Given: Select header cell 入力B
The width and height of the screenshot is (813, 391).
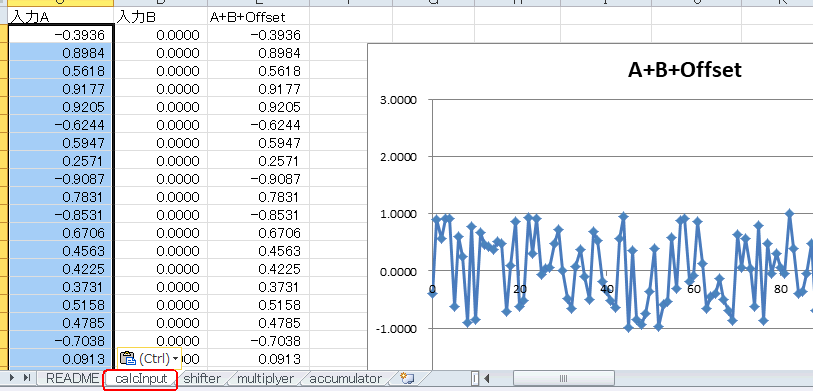Looking at the screenshot, I should pos(161,18).
